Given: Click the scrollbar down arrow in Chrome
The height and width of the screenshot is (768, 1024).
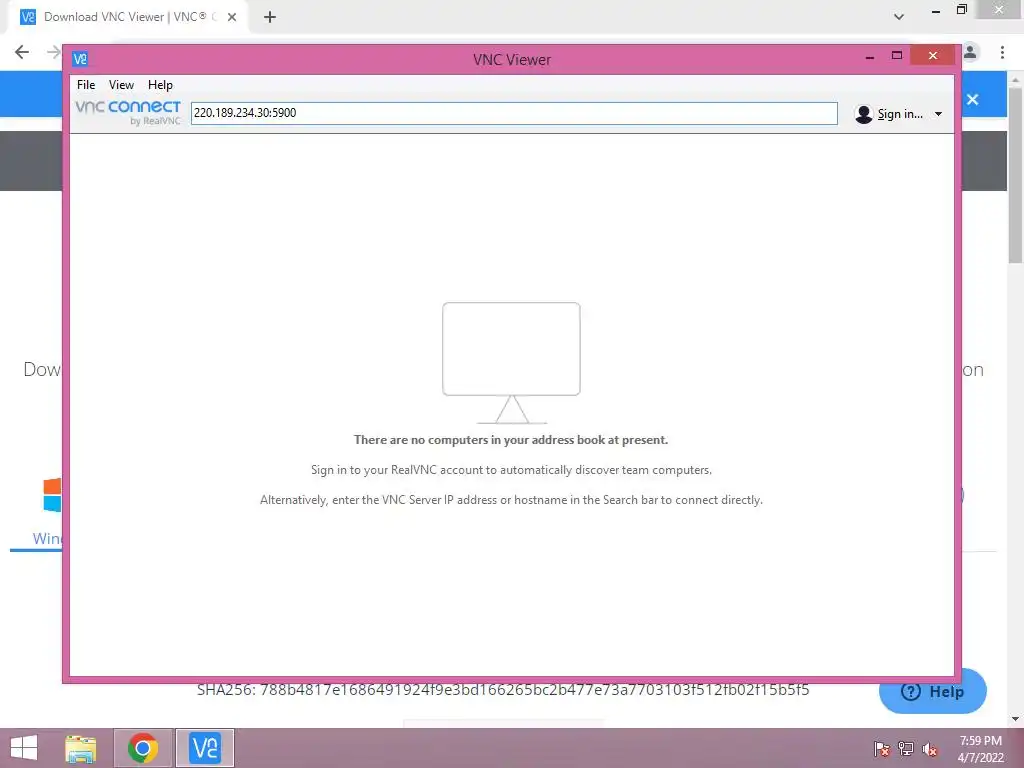Looking at the screenshot, I should coord(1015,719).
